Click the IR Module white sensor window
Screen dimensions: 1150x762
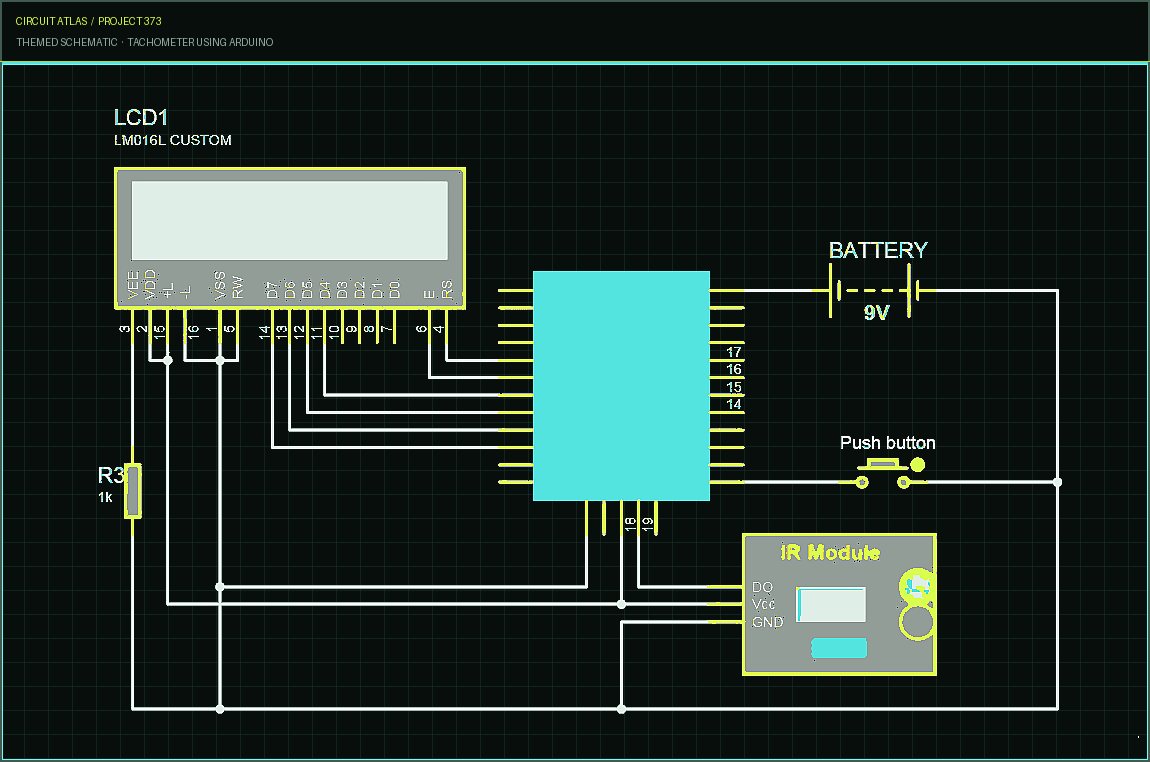831,604
